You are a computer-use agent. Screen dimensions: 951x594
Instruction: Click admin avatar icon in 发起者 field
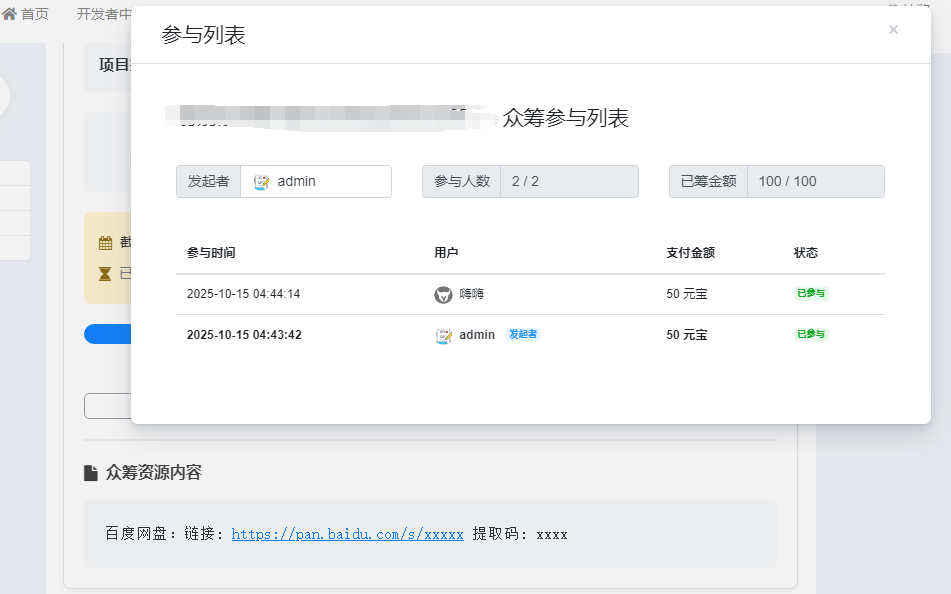click(262, 182)
